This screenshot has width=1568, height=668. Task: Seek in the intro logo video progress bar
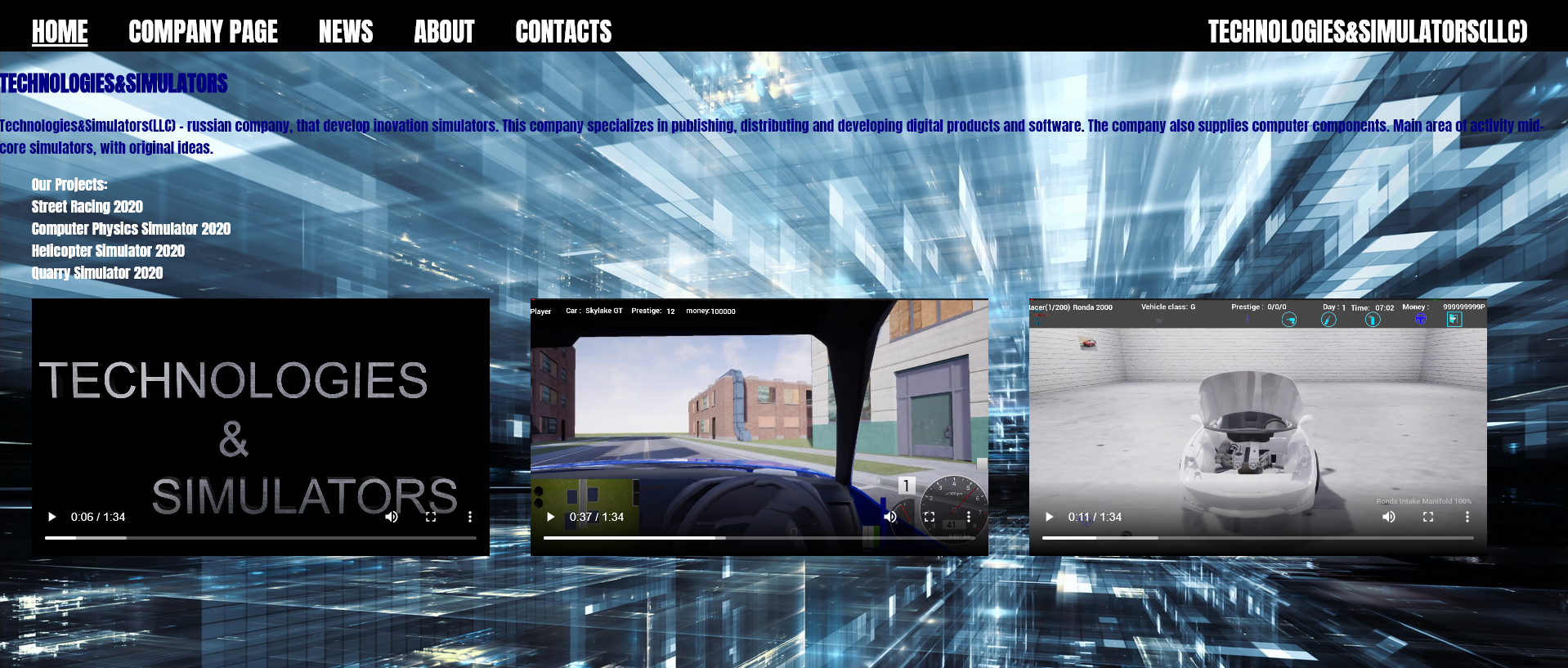[x=261, y=538]
